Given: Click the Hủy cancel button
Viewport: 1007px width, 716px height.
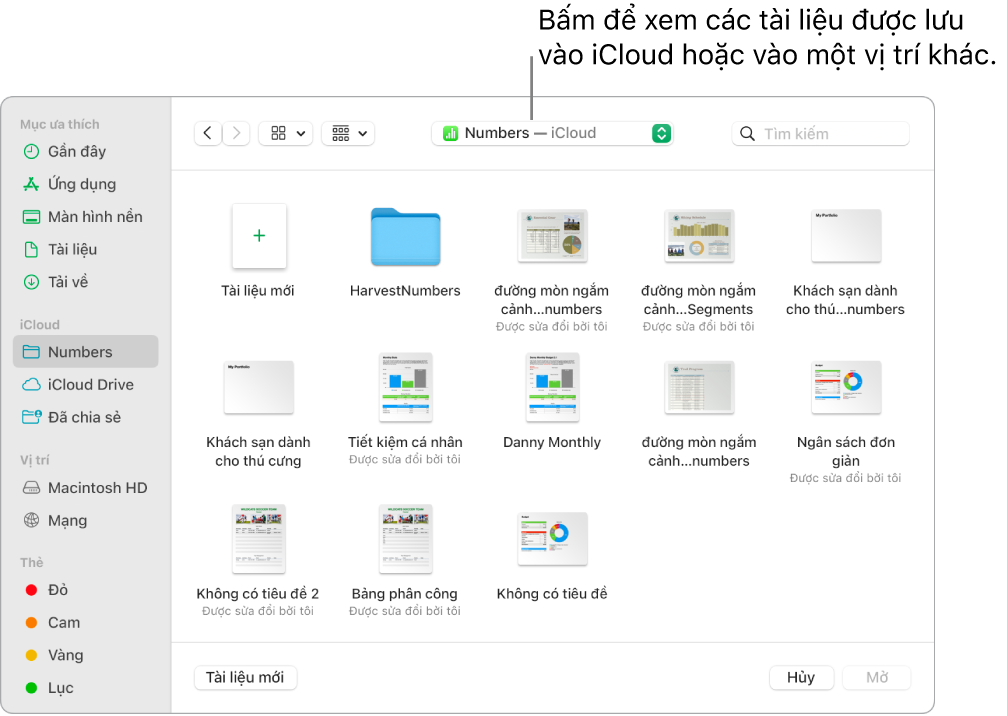Looking at the screenshot, I should click(x=801, y=677).
